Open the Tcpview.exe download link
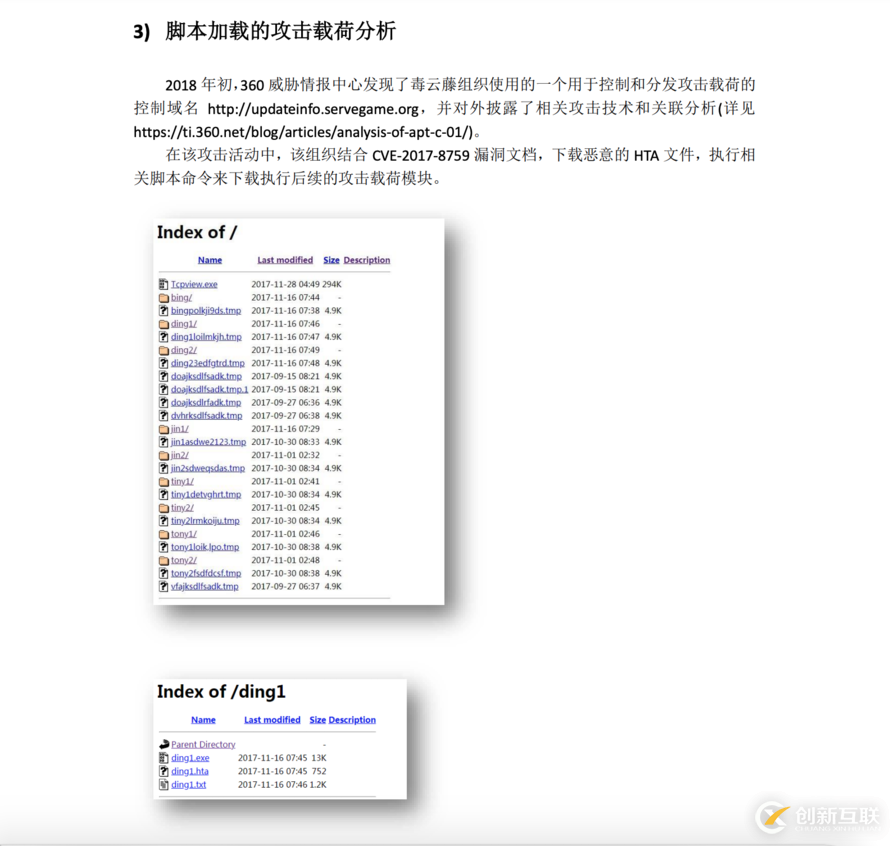 pyautogui.click(x=193, y=283)
